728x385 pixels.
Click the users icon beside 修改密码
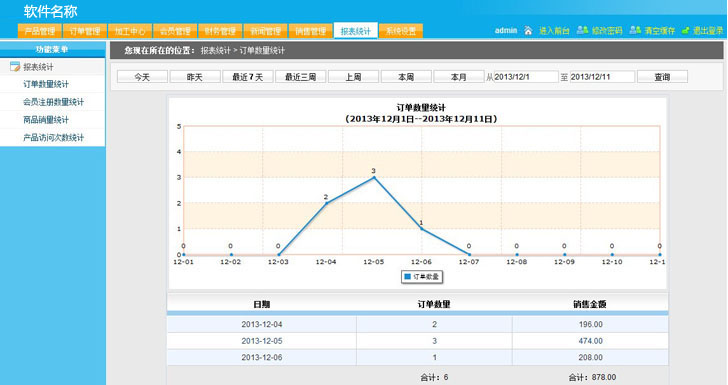(582, 30)
